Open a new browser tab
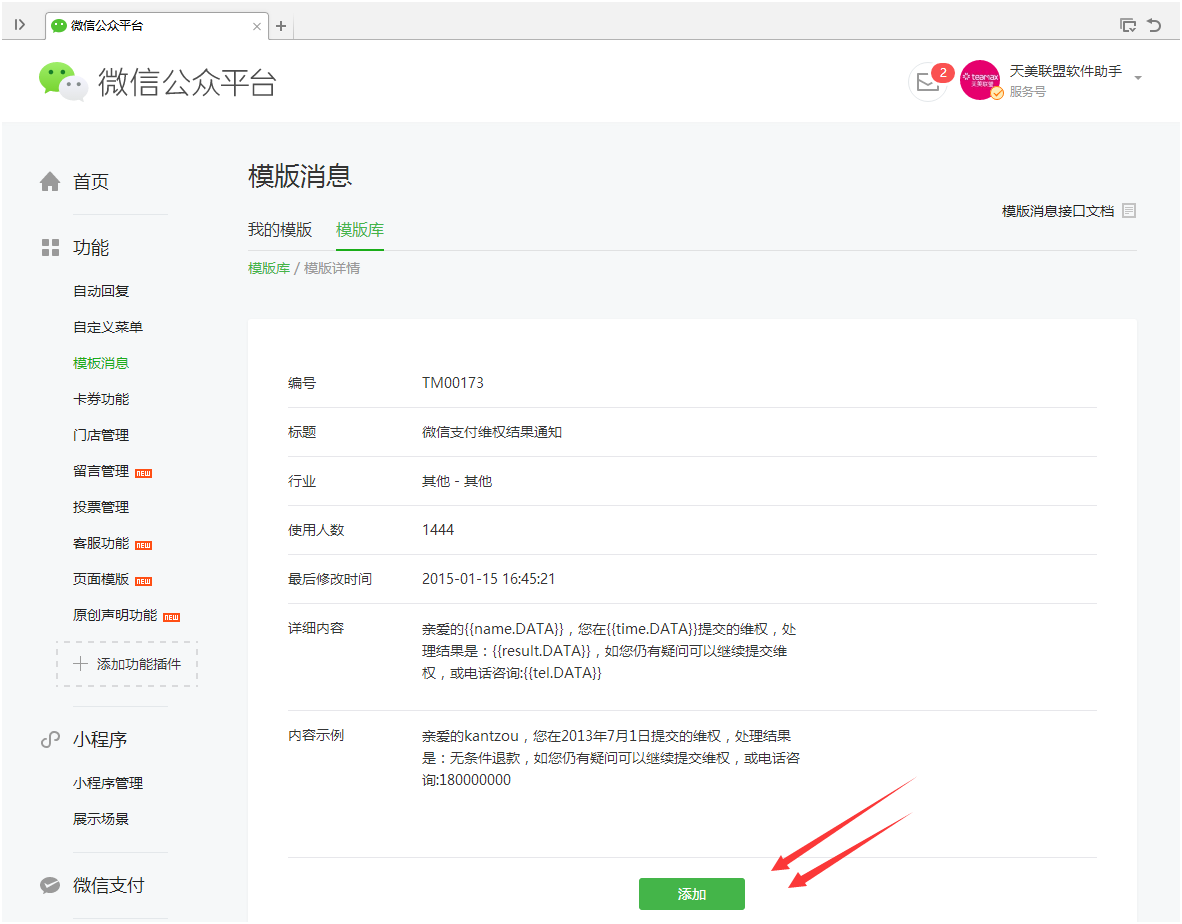Image resolution: width=1182 pixels, height=924 pixels. 281,26
